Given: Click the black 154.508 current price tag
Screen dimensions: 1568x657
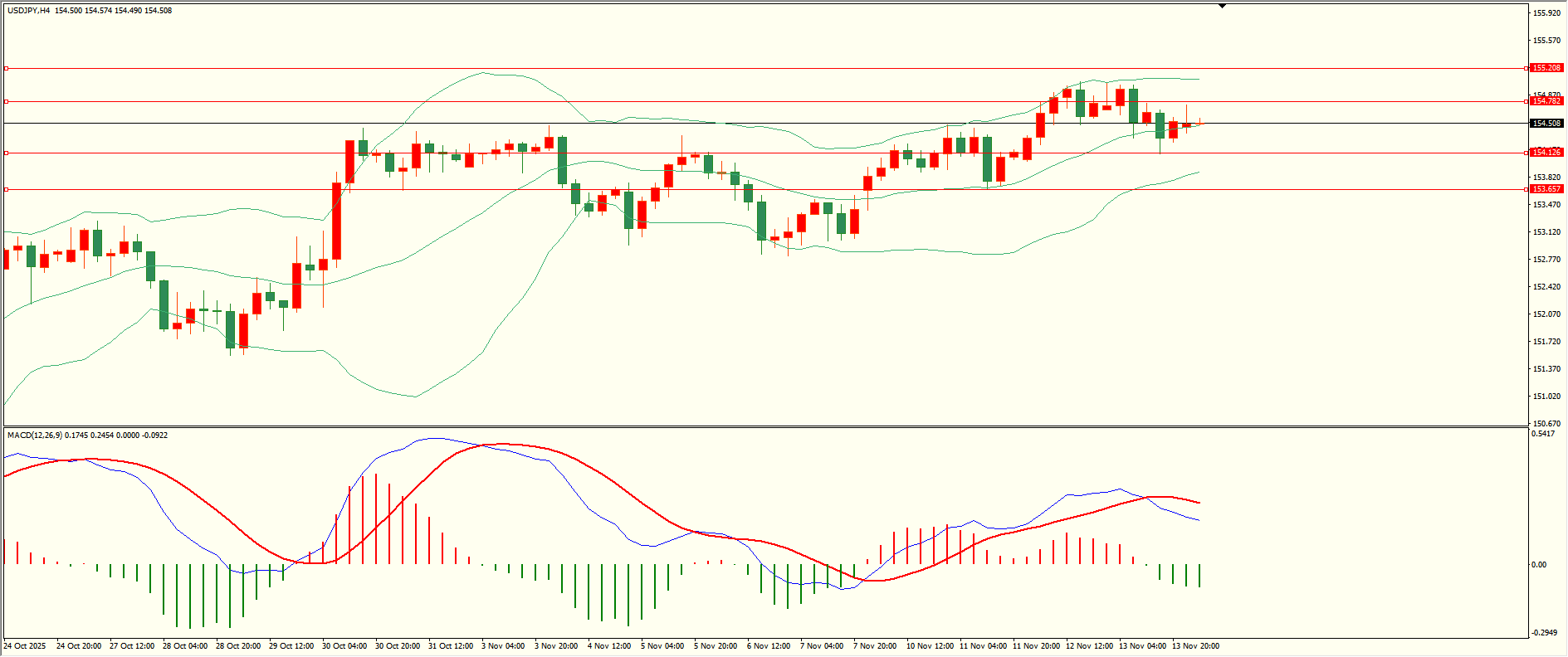Looking at the screenshot, I should click(1546, 124).
